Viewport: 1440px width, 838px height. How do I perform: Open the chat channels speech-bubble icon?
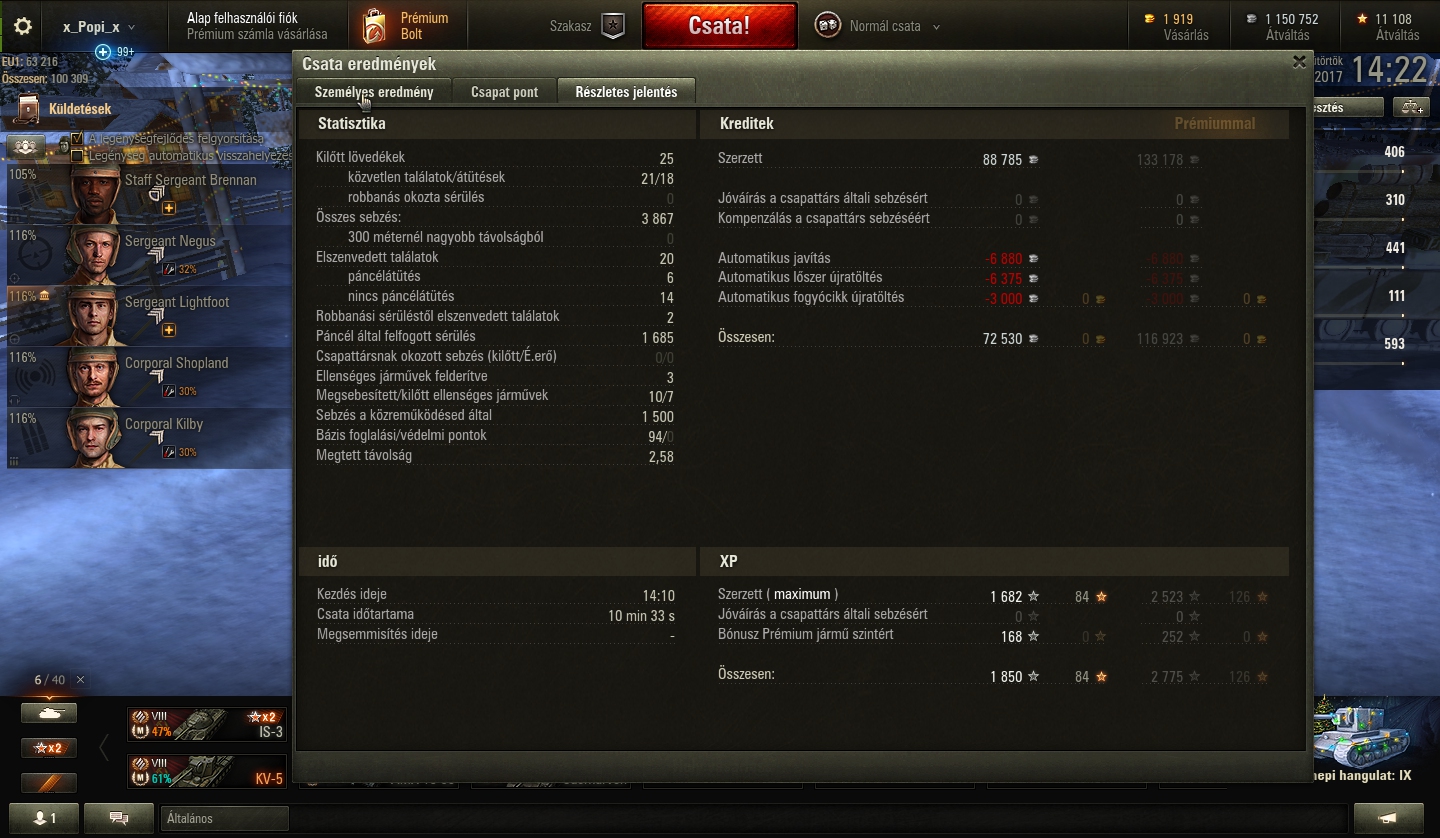point(119,818)
